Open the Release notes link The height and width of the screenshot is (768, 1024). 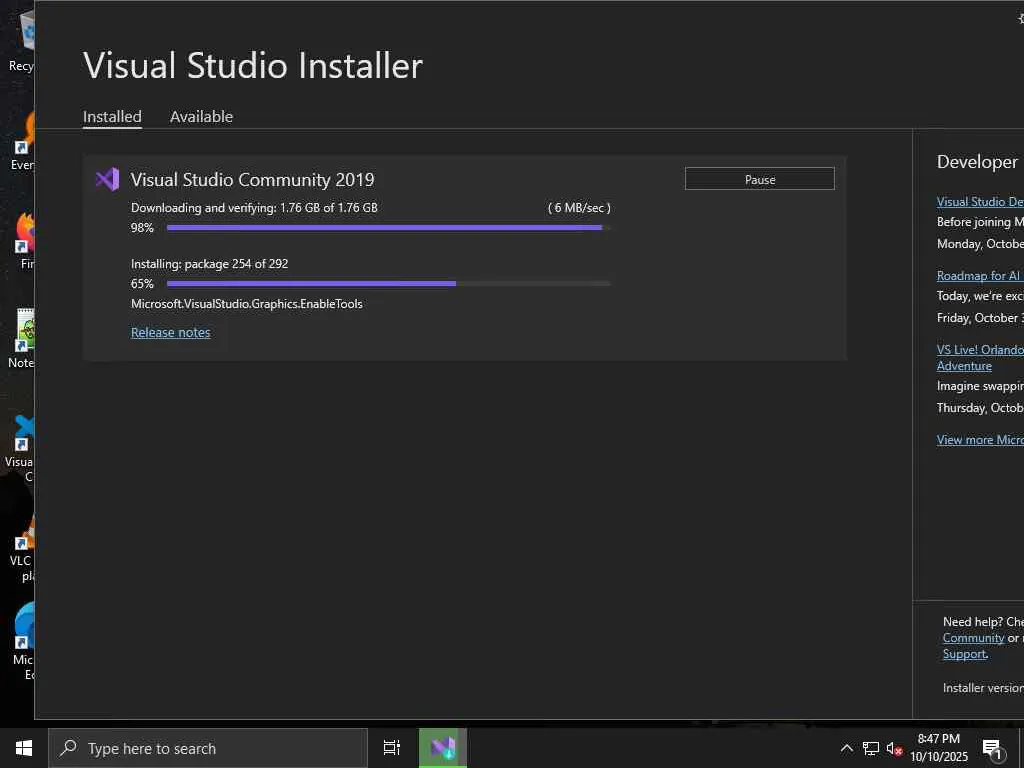170,332
